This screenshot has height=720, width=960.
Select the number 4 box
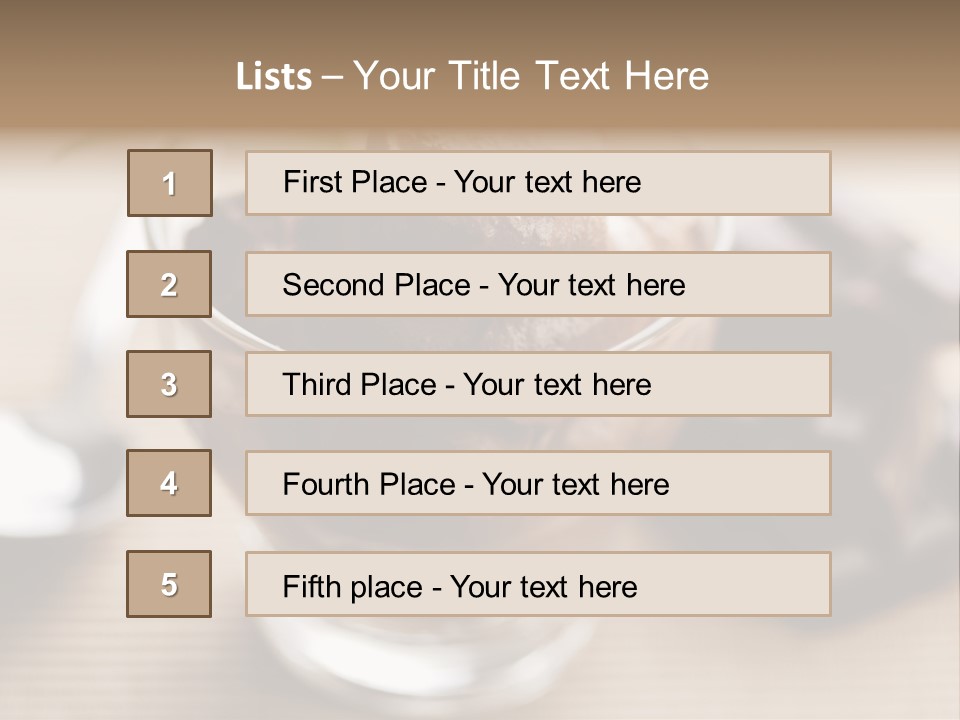[169, 483]
